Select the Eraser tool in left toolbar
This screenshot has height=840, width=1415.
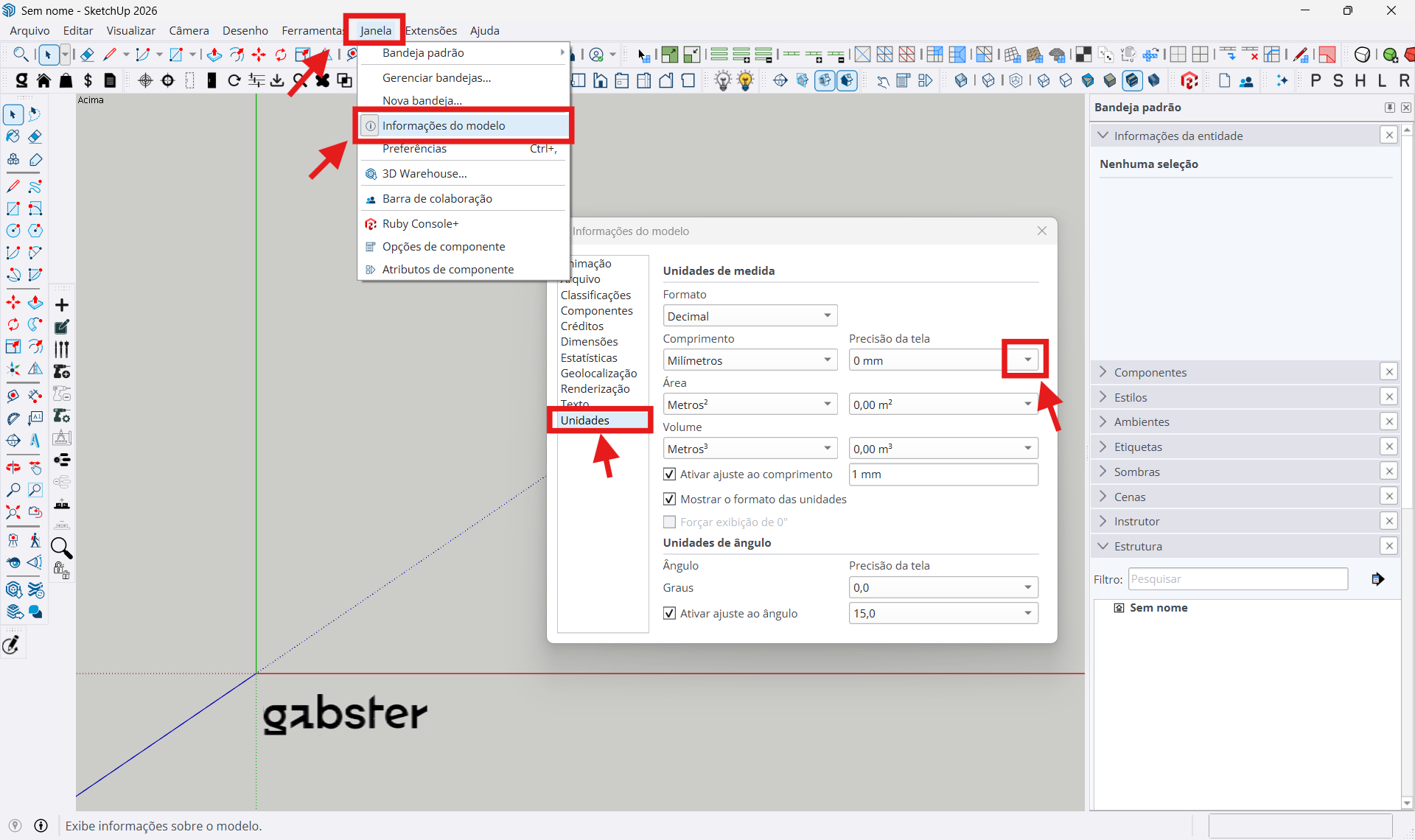tap(35, 137)
